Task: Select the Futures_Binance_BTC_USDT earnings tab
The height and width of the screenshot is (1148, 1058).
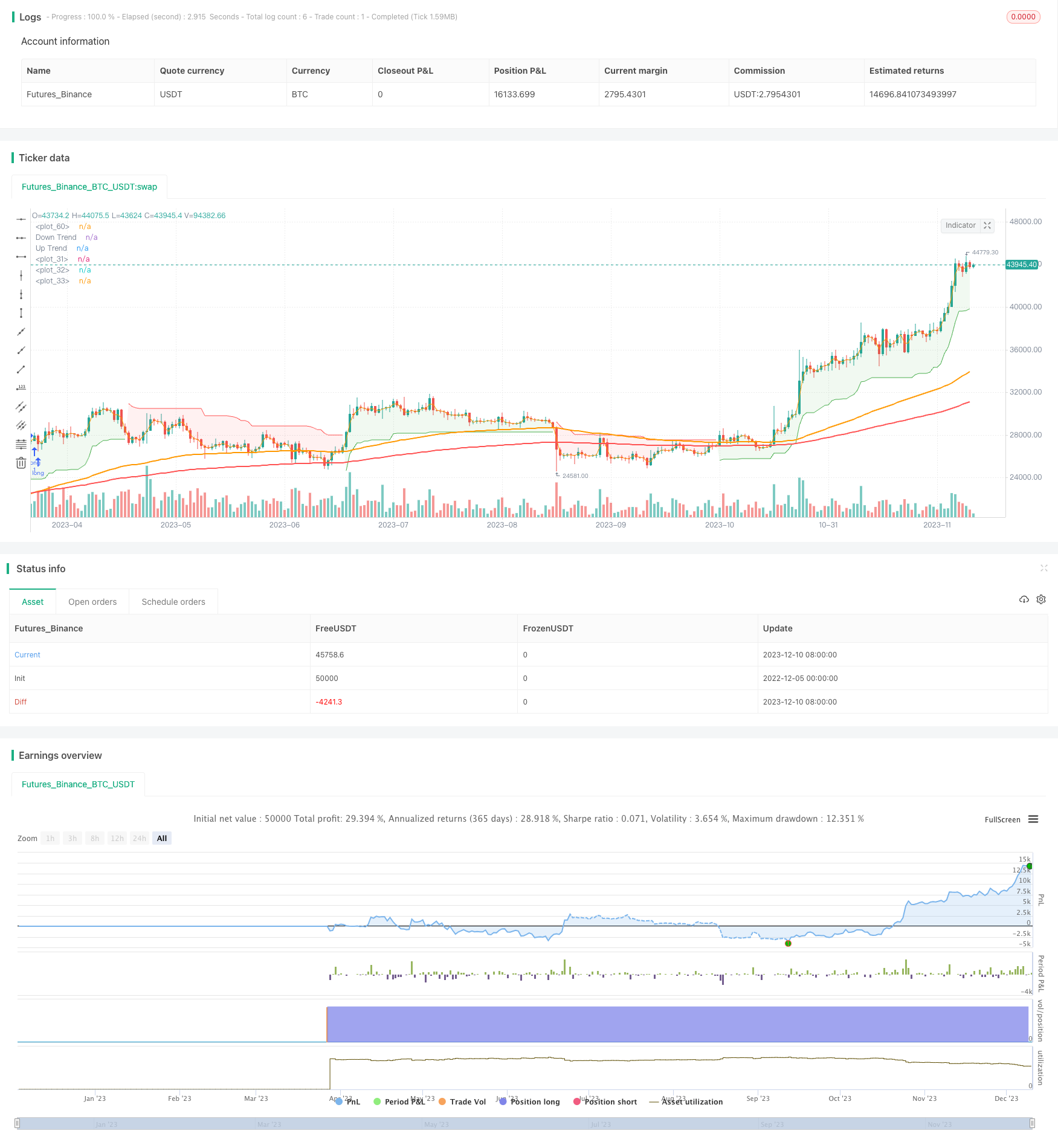Action: point(78,784)
